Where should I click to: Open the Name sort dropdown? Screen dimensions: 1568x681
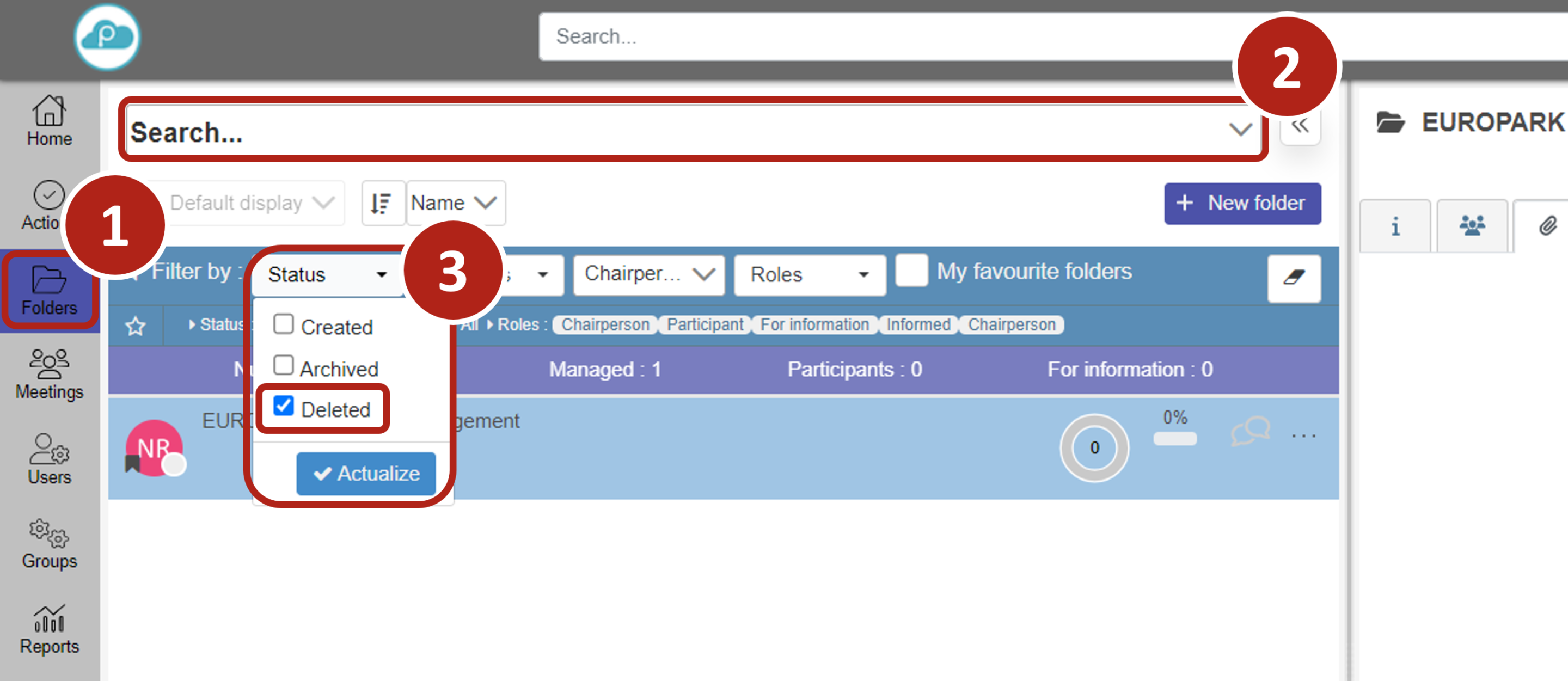click(455, 203)
